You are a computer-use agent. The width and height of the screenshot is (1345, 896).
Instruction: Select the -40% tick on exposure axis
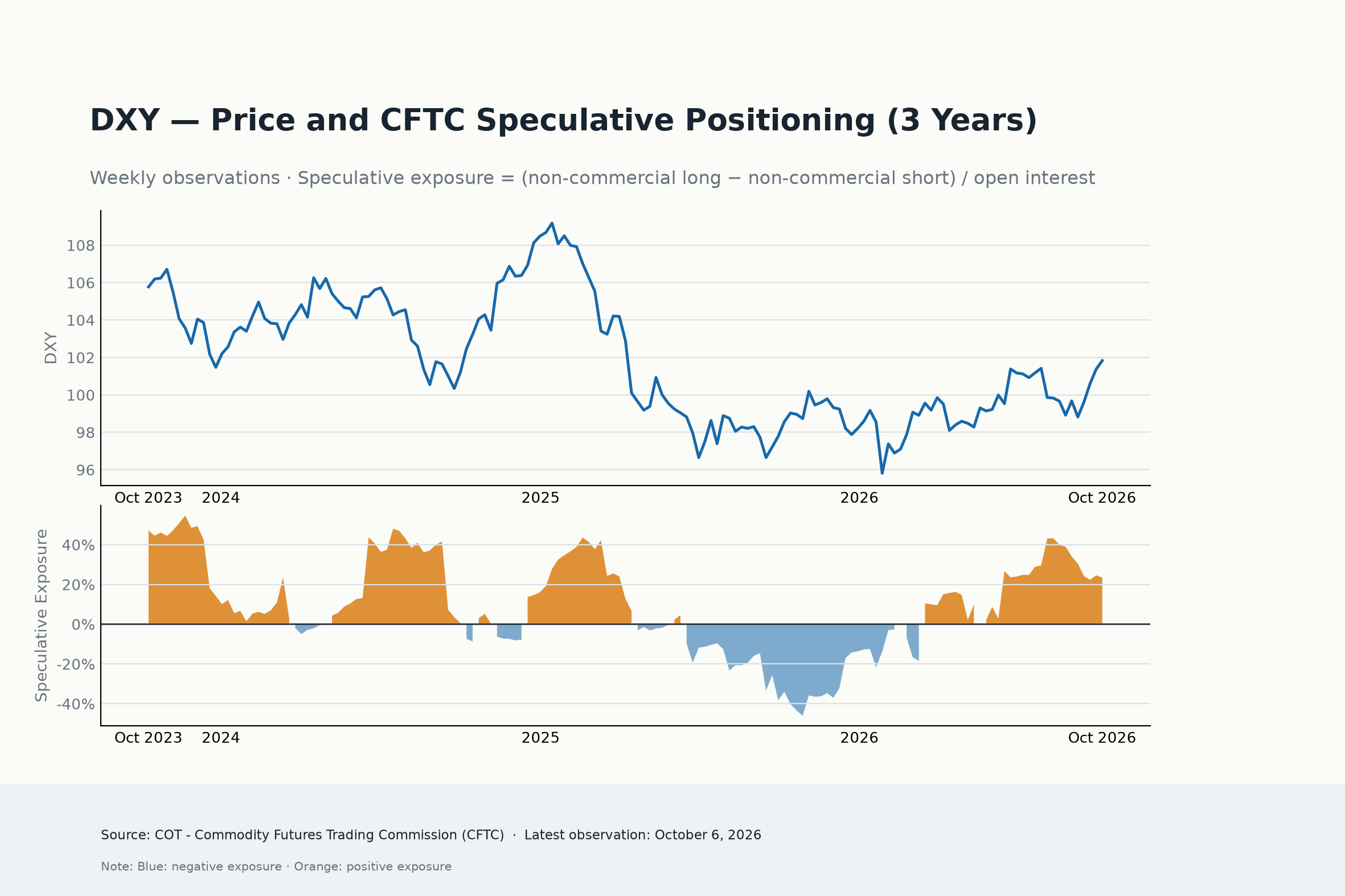(76, 704)
